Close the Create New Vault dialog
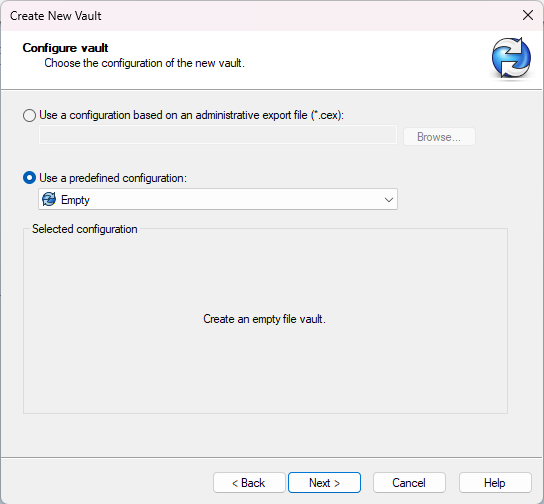Image resolution: width=544 pixels, height=504 pixels. pos(528,15)
